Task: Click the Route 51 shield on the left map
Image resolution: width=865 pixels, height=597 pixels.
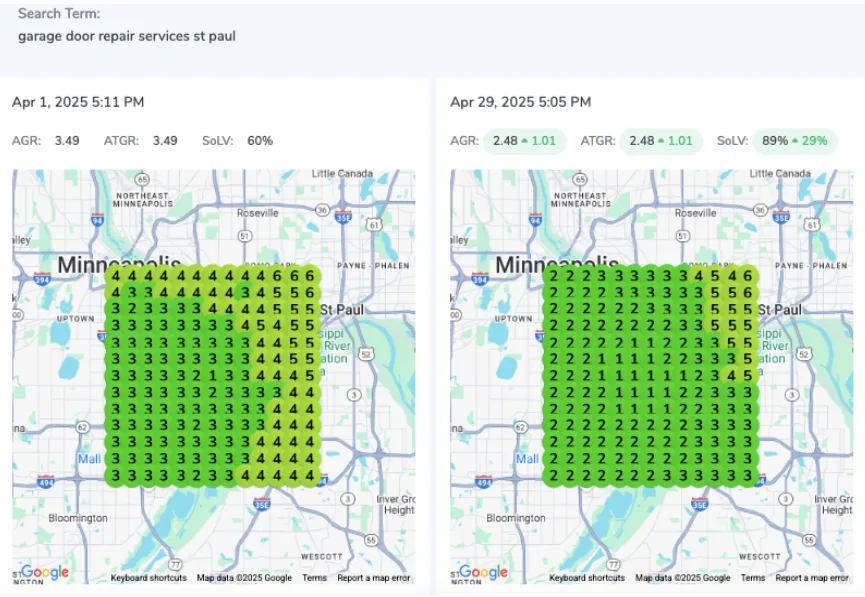Action: point(244,236)
